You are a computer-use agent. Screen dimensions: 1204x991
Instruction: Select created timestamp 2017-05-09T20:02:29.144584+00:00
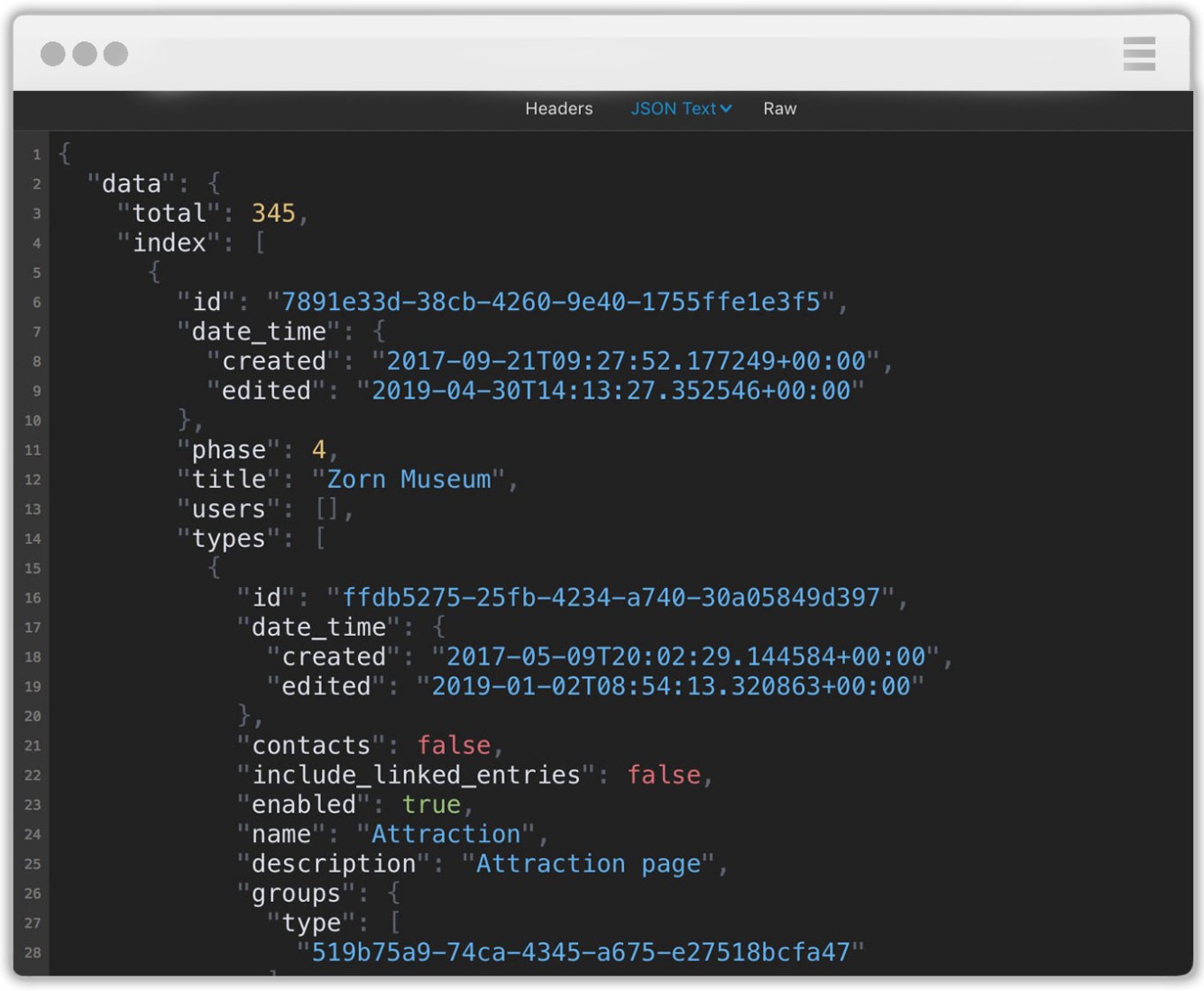(685, 657)
